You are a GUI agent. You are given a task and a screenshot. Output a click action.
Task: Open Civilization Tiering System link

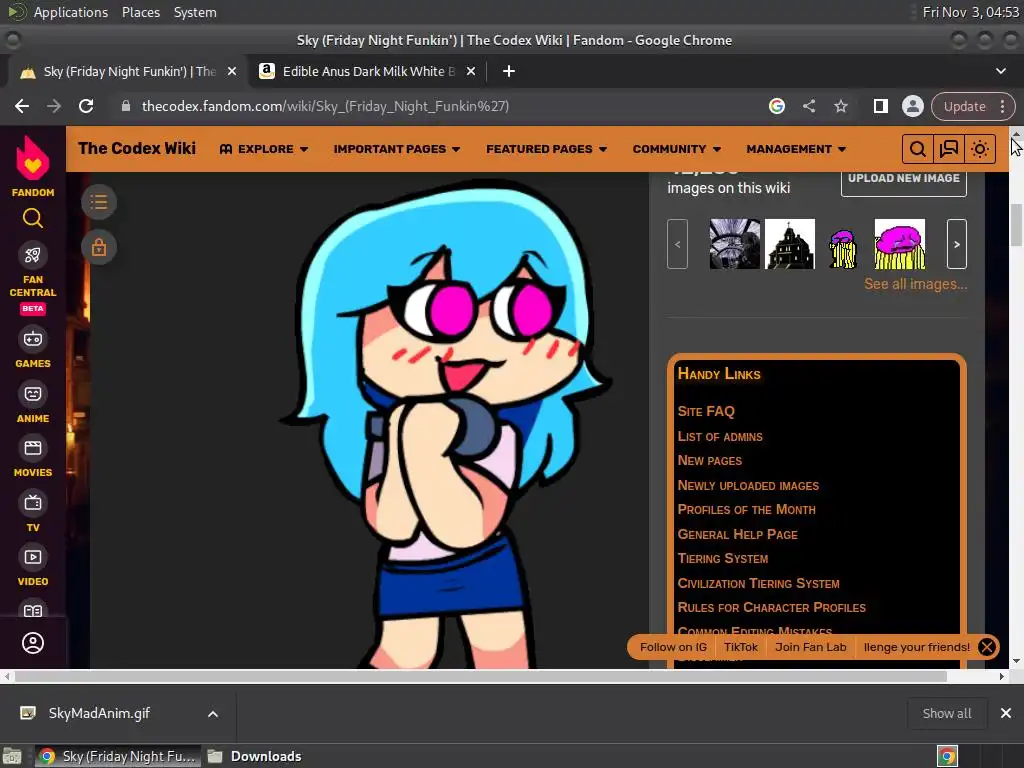coord(758,583)
